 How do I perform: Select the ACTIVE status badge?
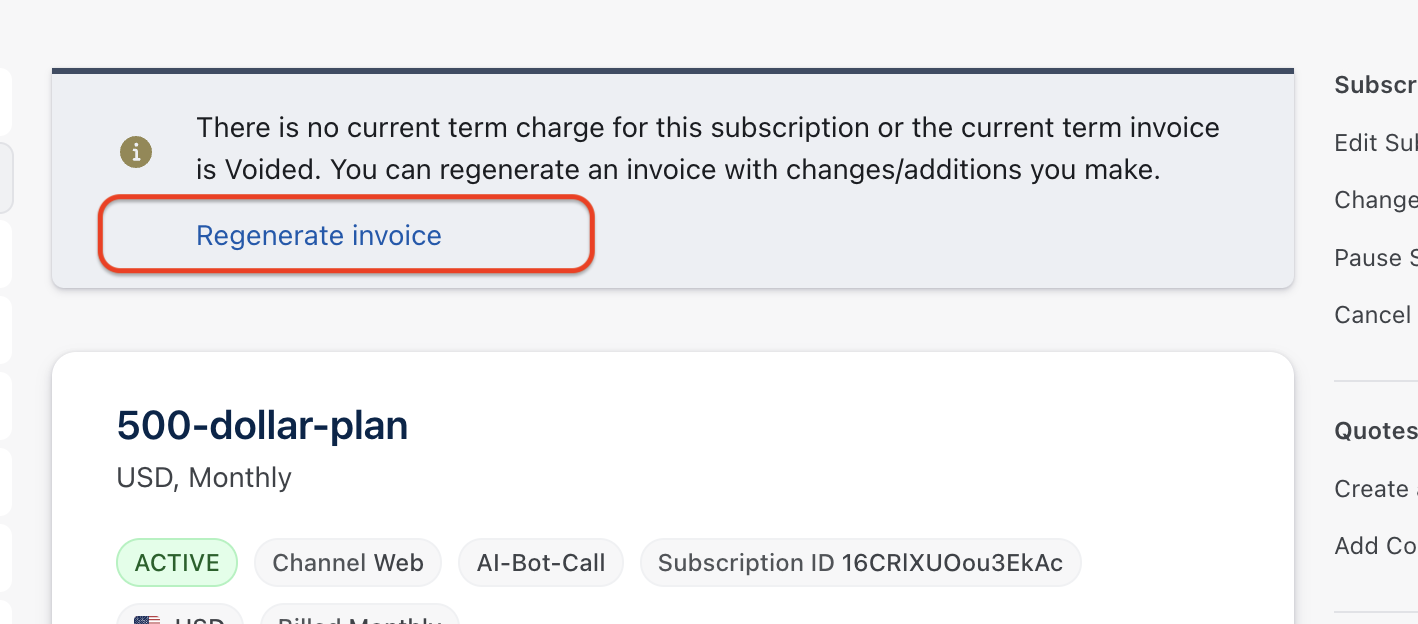pos(177,563)
